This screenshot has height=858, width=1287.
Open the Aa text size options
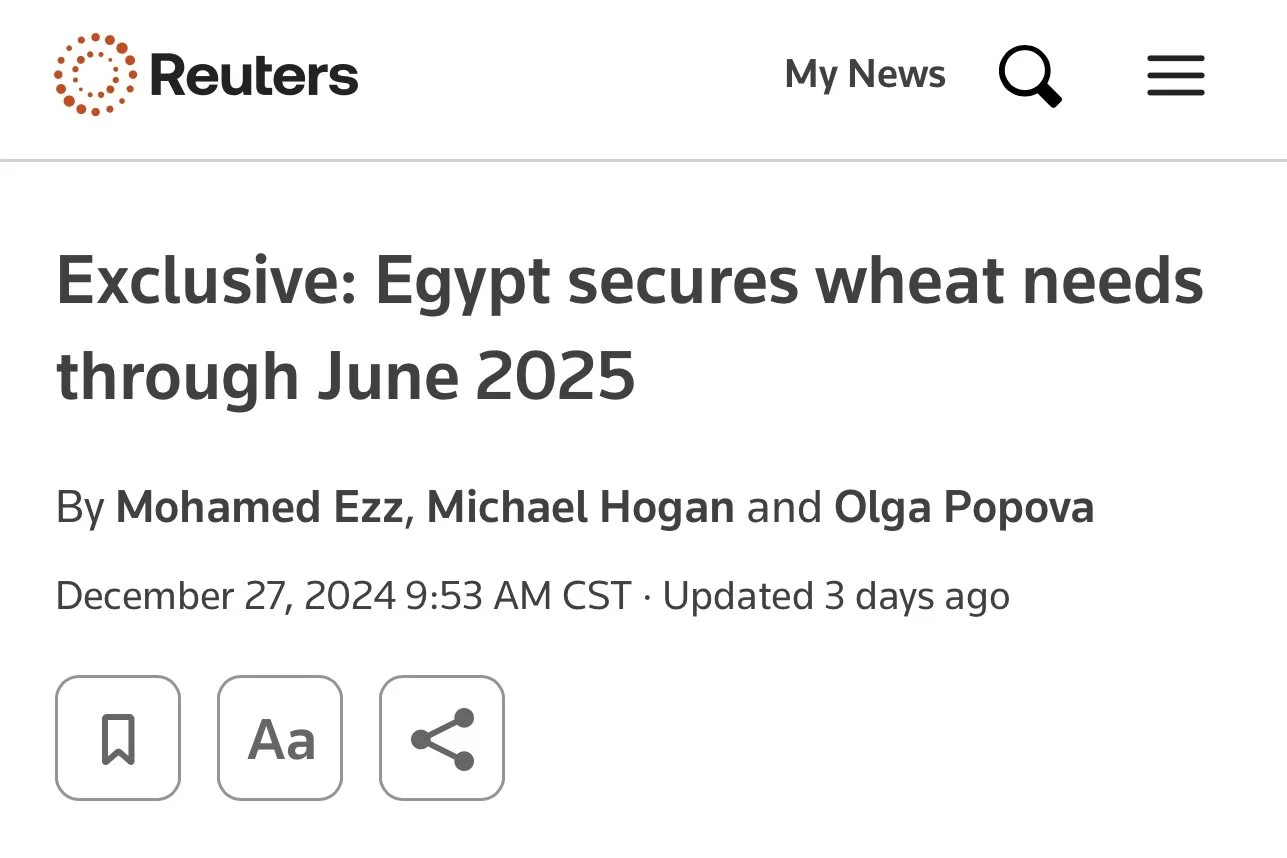tap(280, 738)
